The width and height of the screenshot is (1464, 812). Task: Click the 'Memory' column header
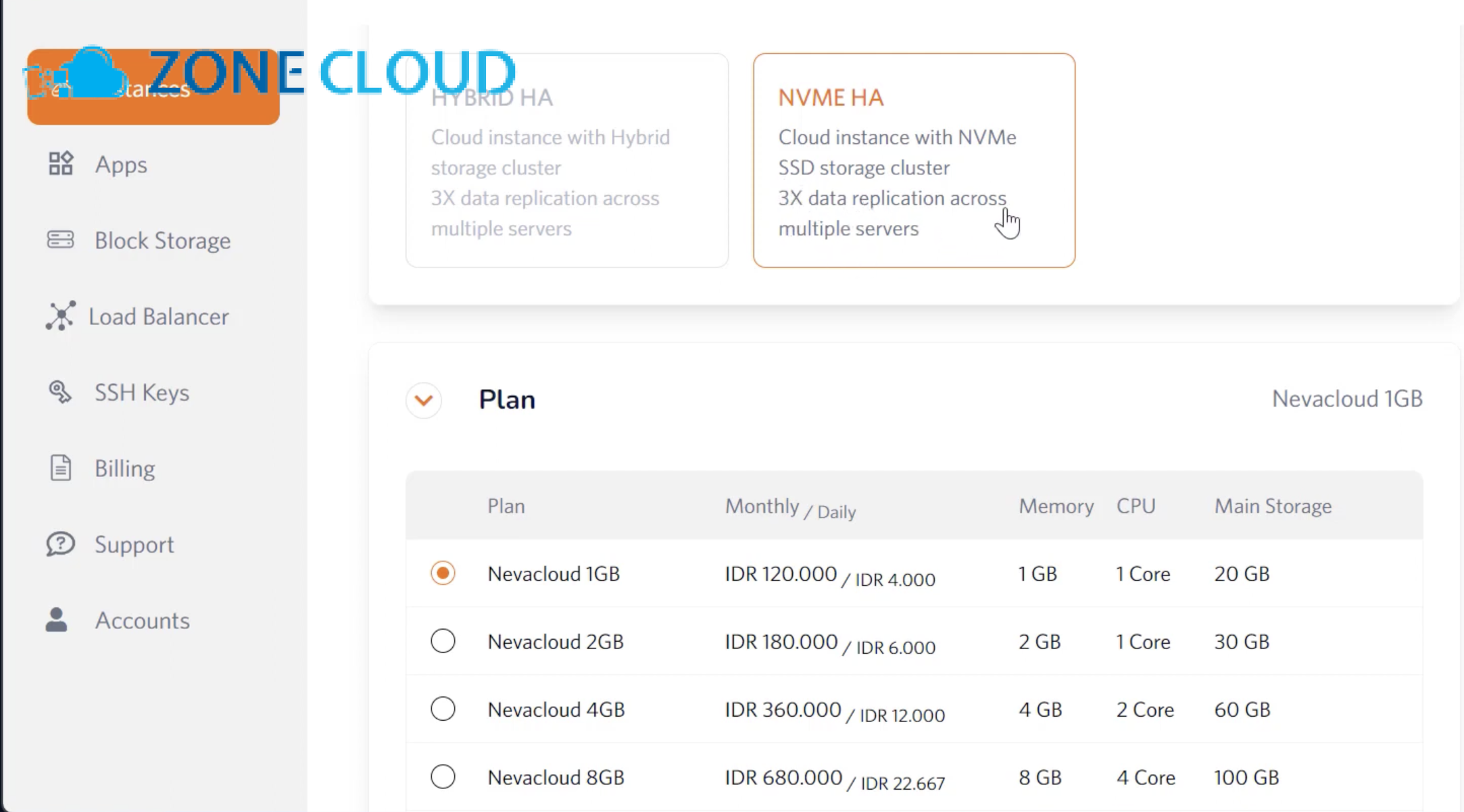click(1056, 506)
